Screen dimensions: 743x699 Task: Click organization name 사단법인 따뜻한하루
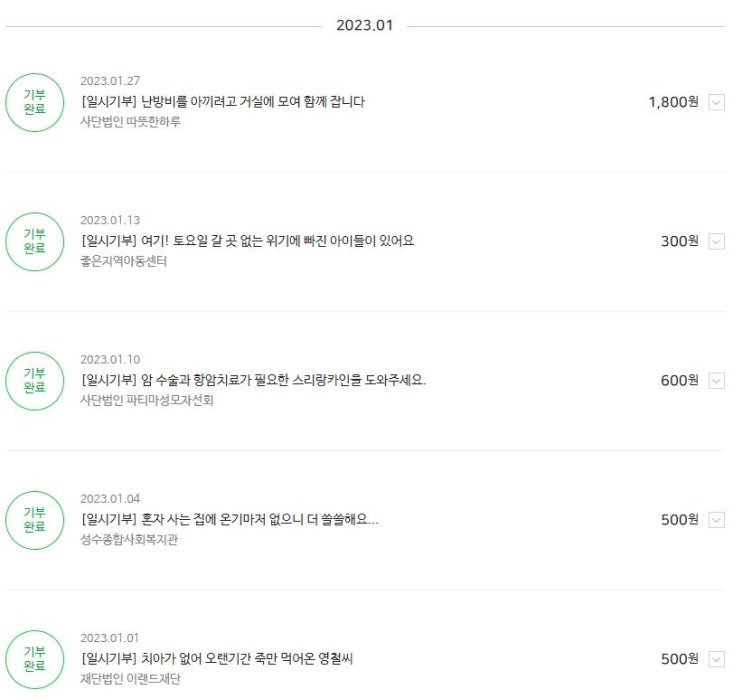tap(130, 122)
